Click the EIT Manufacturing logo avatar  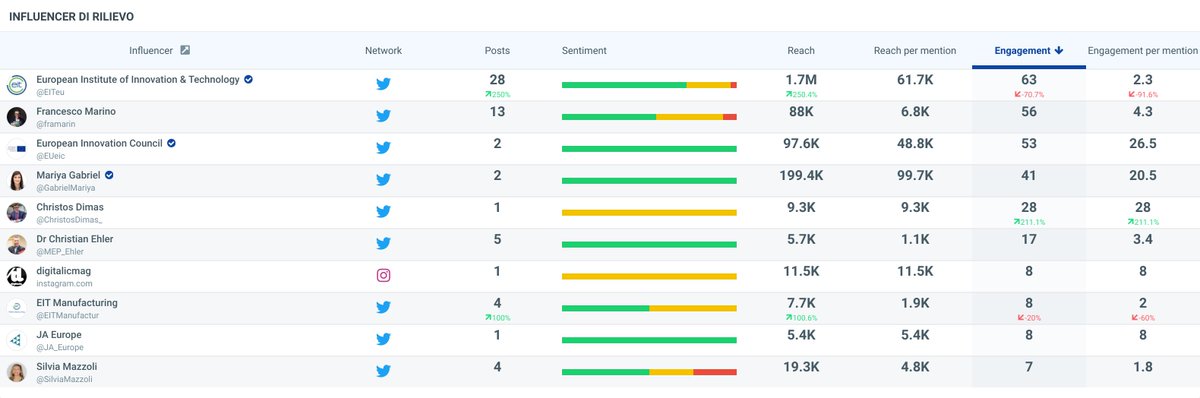point(16,308)
